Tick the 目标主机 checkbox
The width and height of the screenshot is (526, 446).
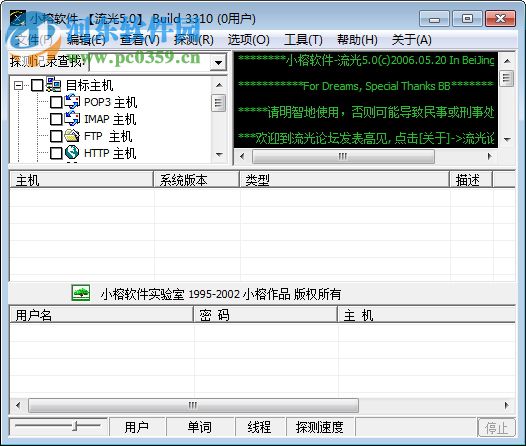37,85
